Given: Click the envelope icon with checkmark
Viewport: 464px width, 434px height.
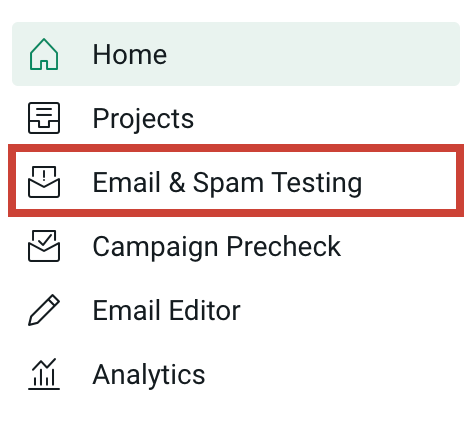Looking at the screenshot, I should point(44,246).
